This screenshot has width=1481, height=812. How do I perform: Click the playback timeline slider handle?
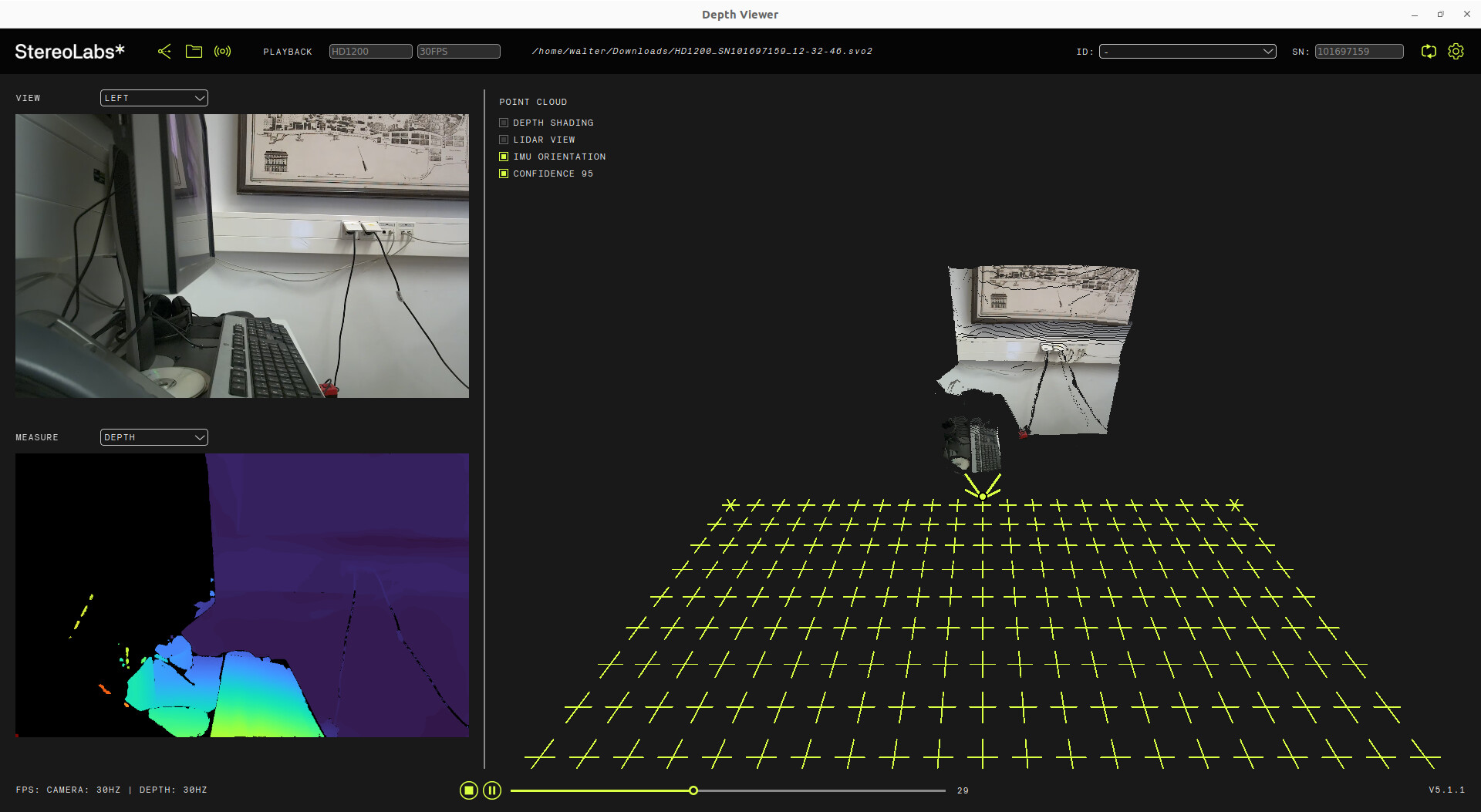pyautogui.click(x=693, y=790)
